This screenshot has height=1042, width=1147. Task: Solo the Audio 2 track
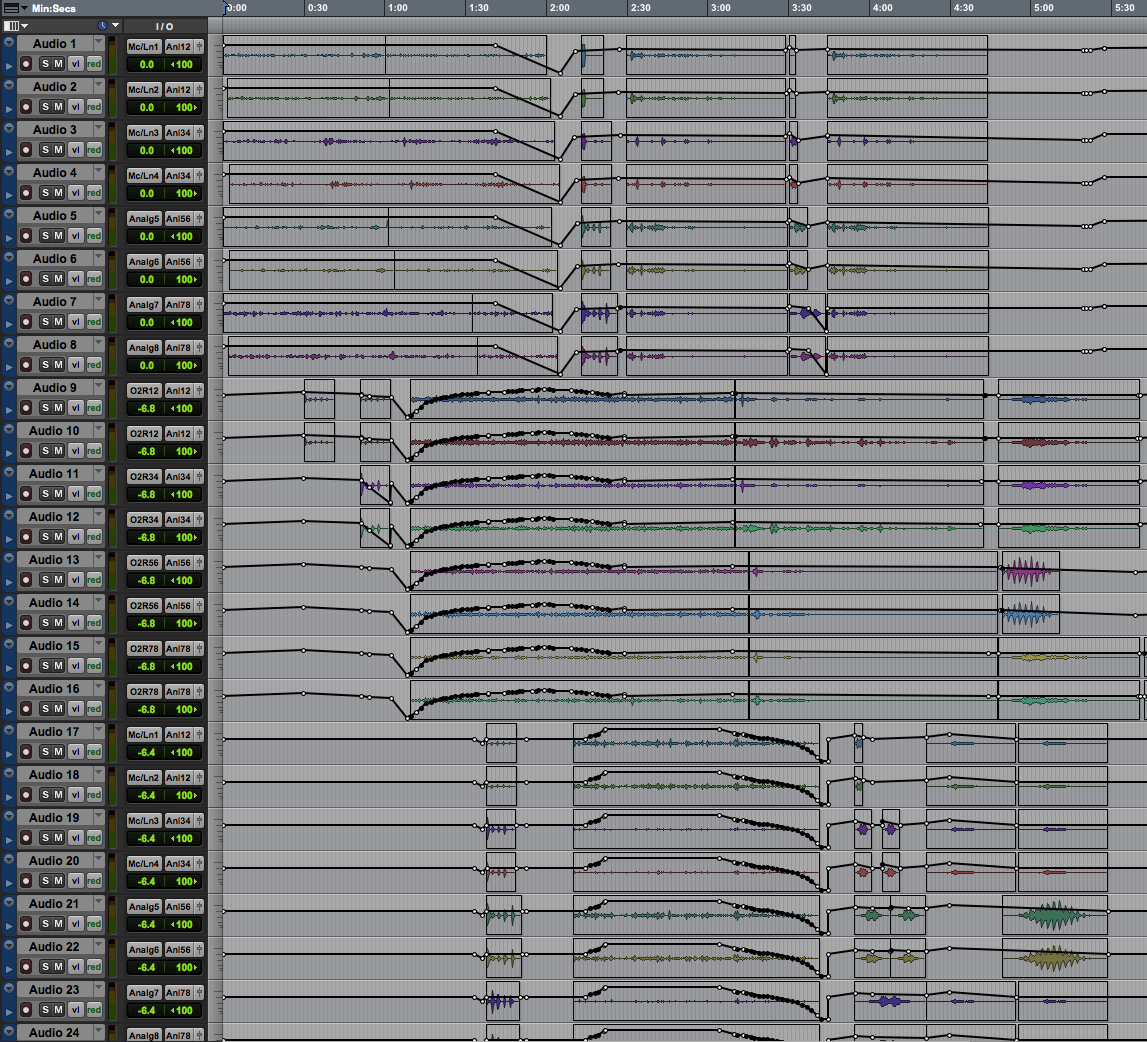(x=44, y=107)
